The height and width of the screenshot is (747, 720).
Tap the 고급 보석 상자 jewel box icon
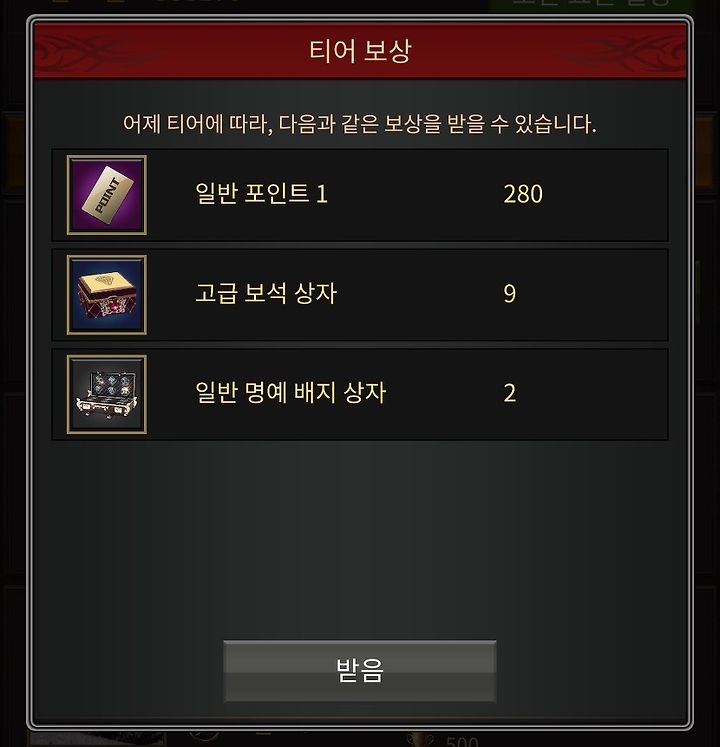point(107,294)
